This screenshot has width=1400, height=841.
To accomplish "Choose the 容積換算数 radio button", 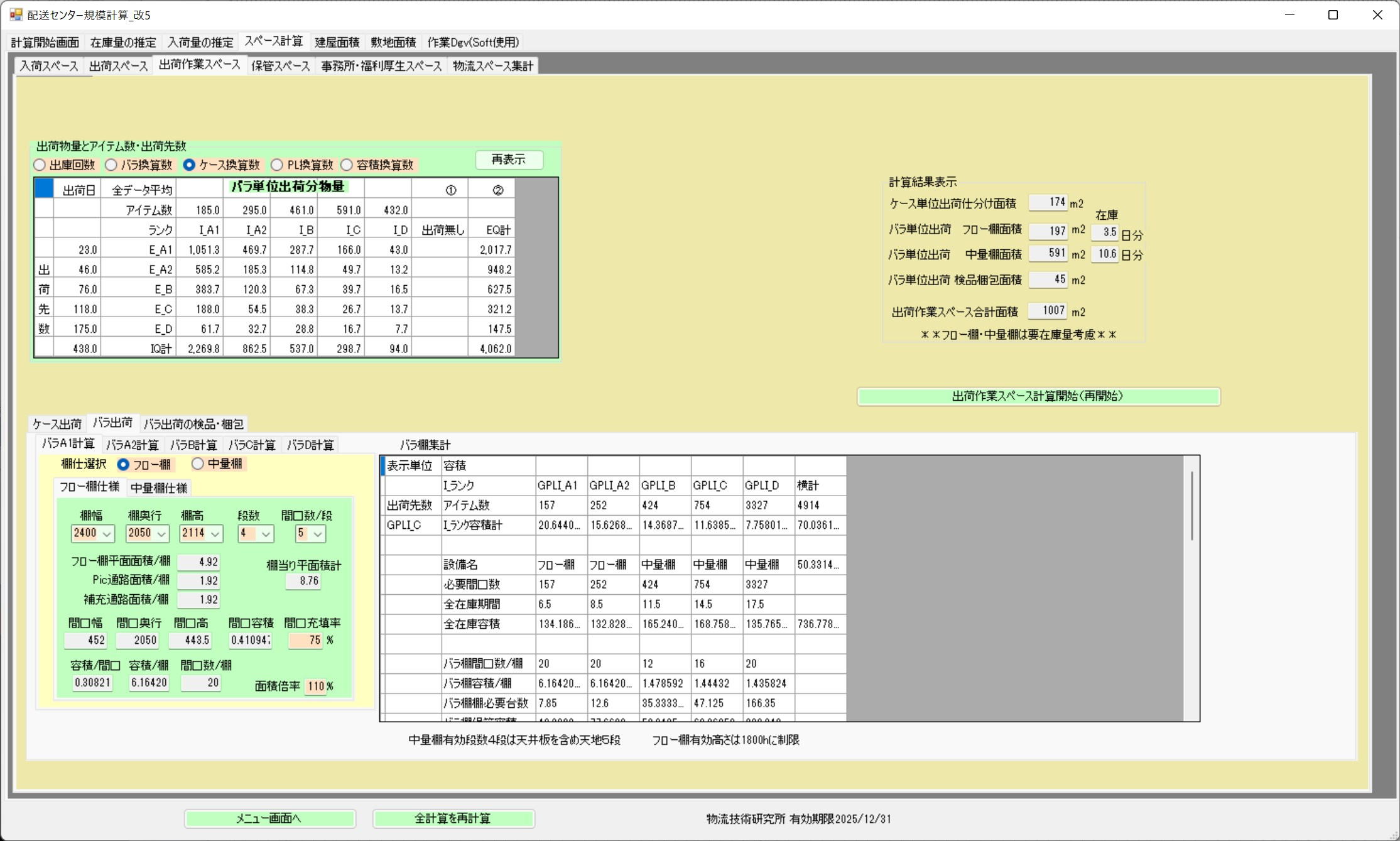I will (x=347, y=165).
